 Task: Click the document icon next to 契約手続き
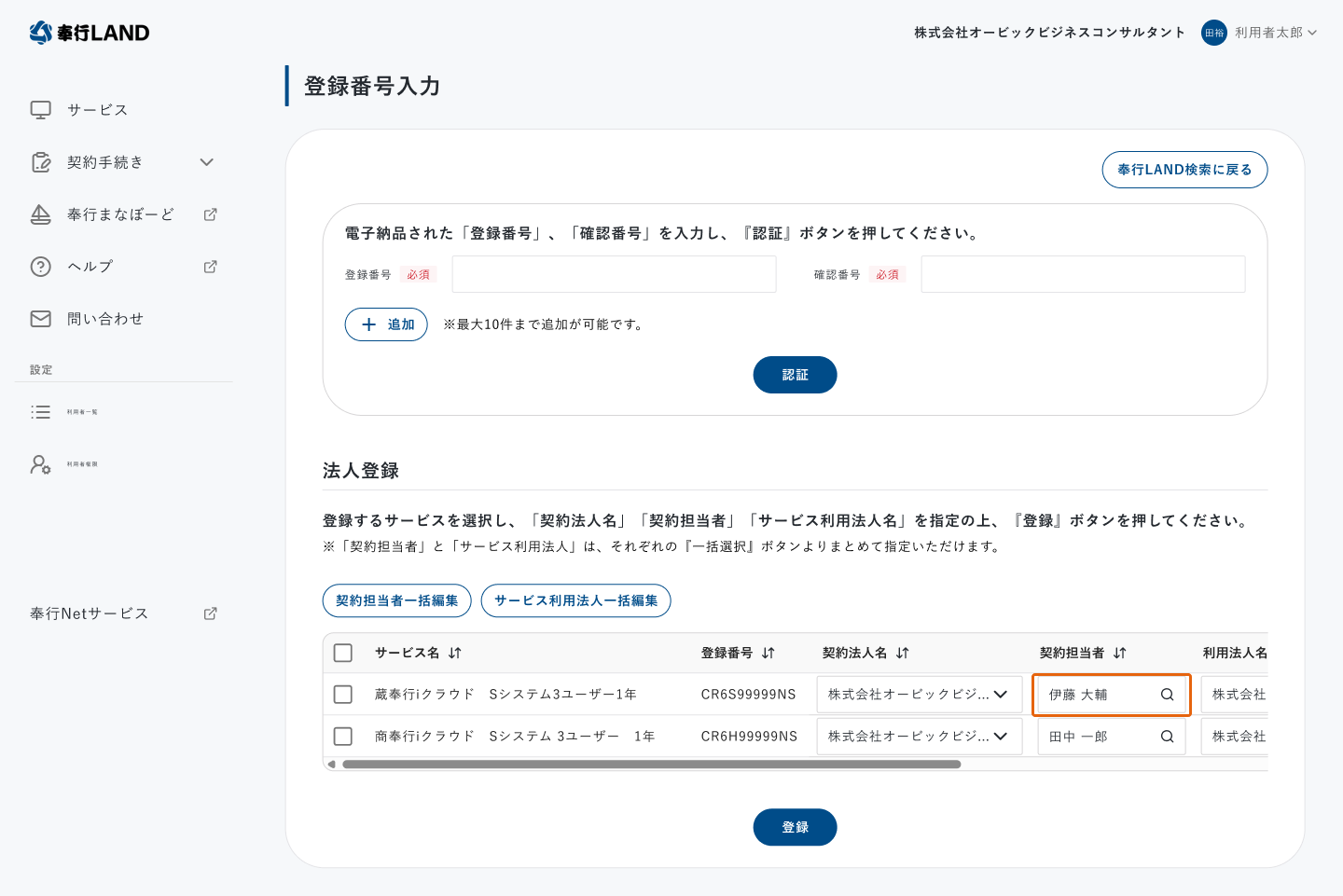click(x=40, y=161)
